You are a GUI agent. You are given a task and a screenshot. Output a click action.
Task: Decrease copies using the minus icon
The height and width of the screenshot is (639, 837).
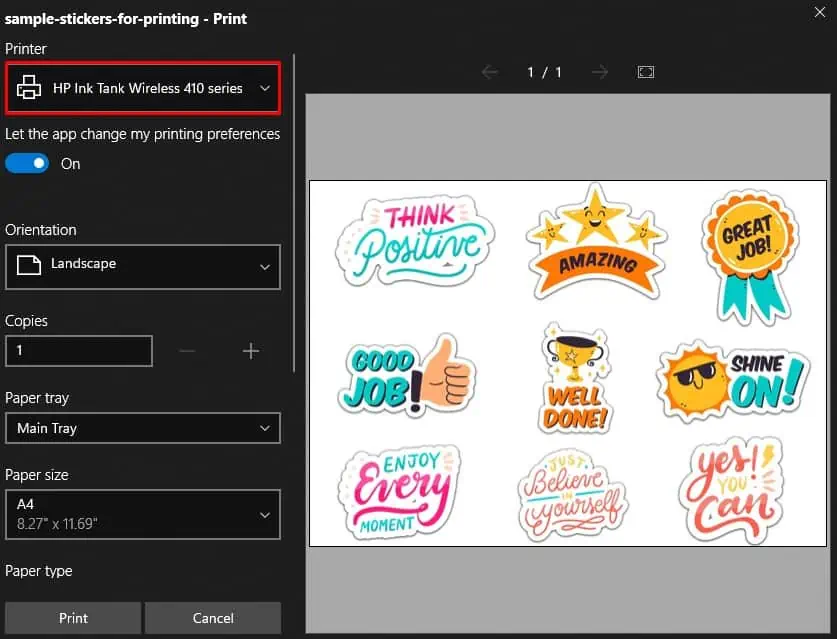(x=187, y=350)
